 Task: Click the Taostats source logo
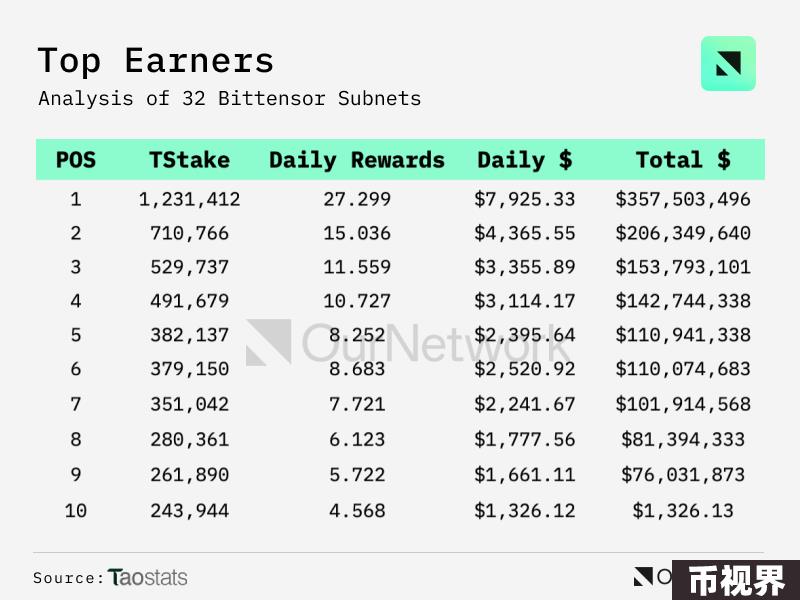pyautogui.click(x=147, y=578)
